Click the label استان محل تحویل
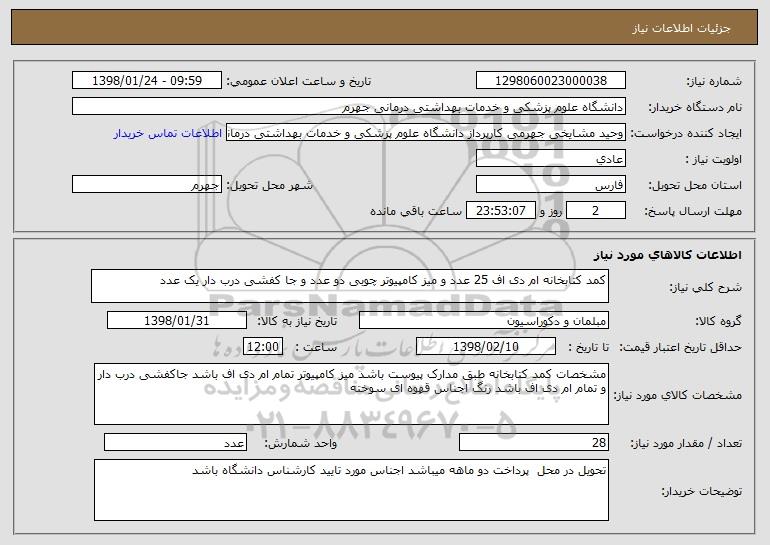770x545 pixels. pyautogui.click(x=695, y=186)
